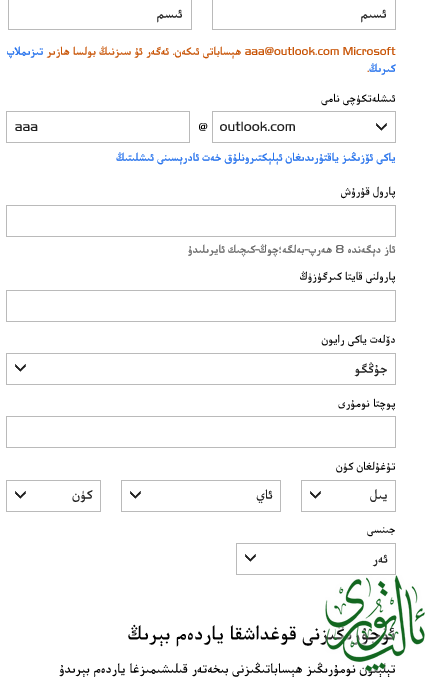Click the outlook.com domain dropdown arrow

point(381,127)
